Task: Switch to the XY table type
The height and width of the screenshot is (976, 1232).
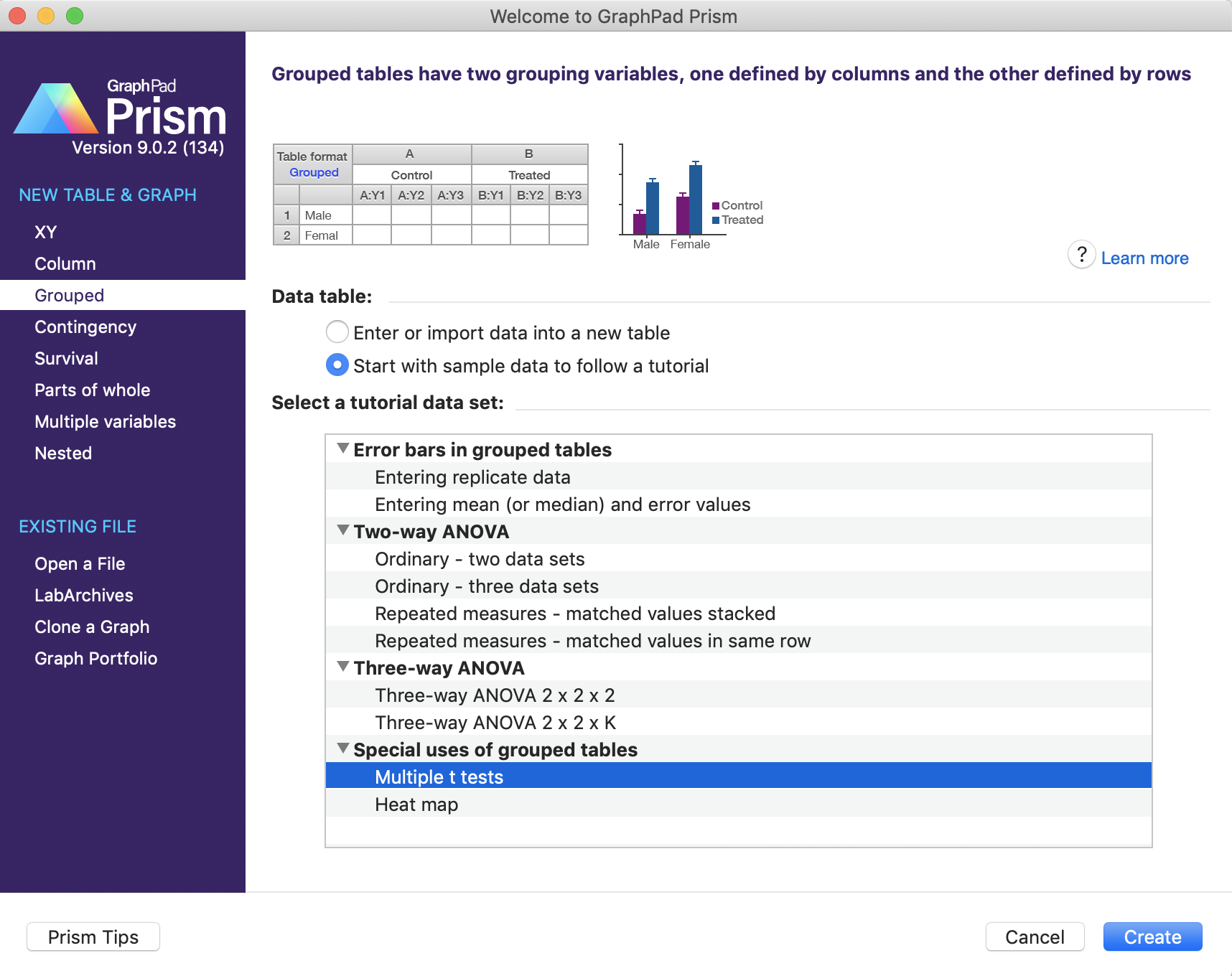Action: pos(46,232)
